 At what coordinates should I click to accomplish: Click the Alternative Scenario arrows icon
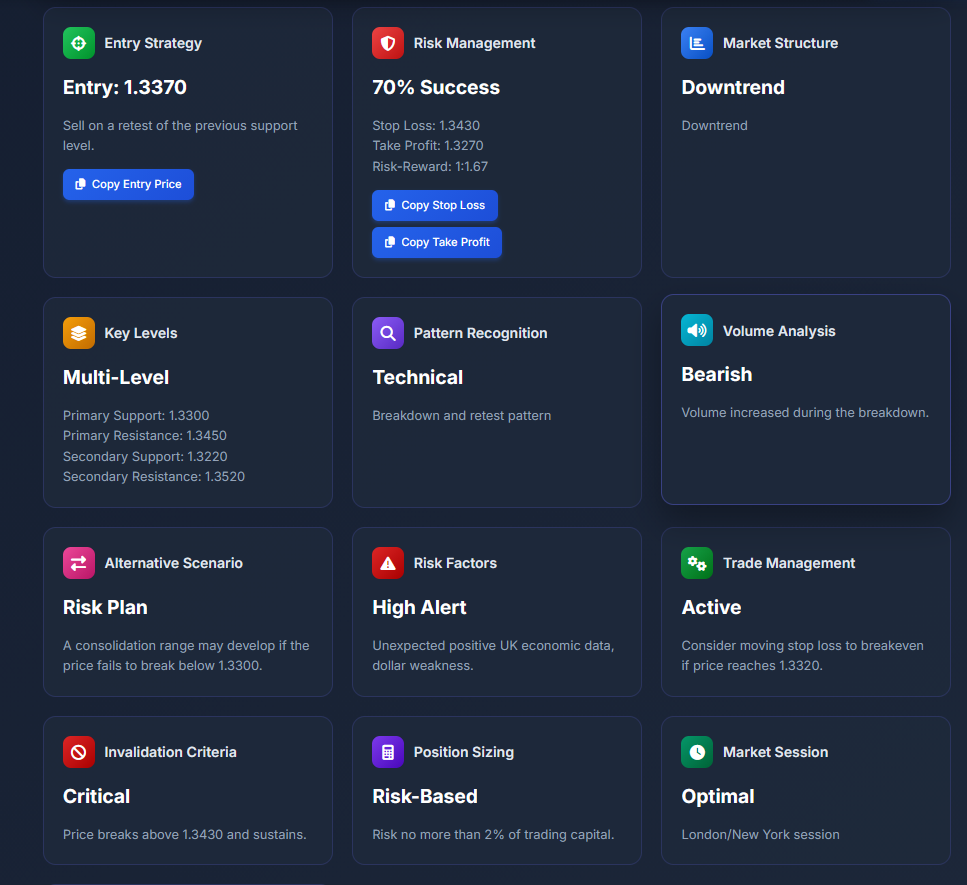78,563
